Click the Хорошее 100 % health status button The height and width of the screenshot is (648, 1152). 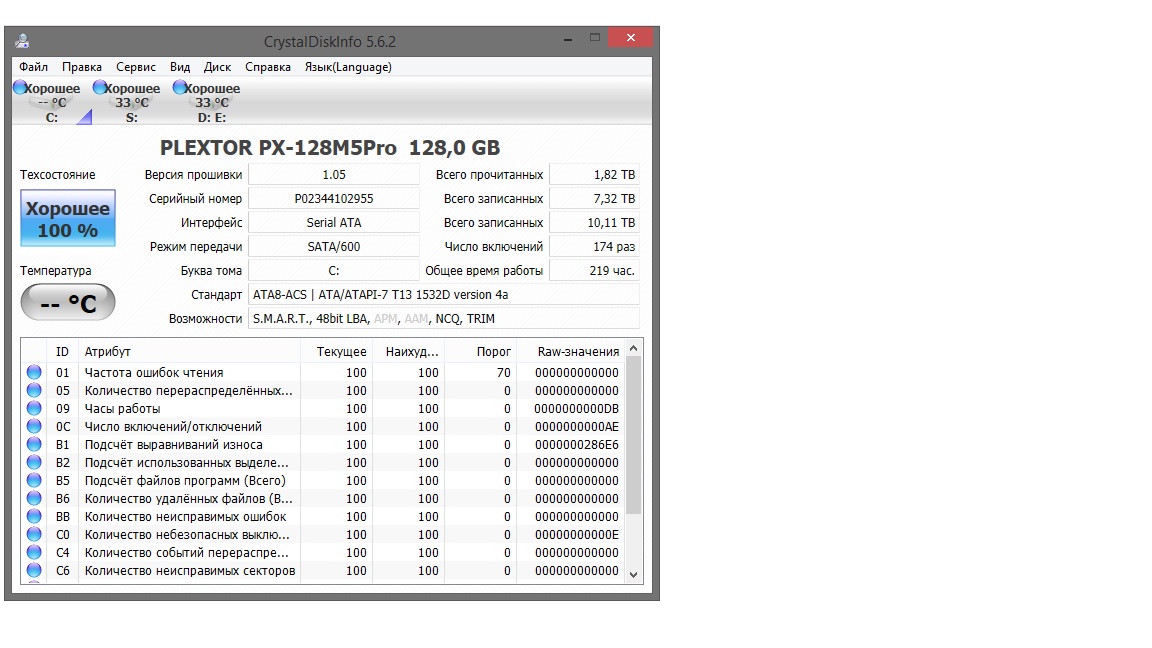(x=68, y=219)
